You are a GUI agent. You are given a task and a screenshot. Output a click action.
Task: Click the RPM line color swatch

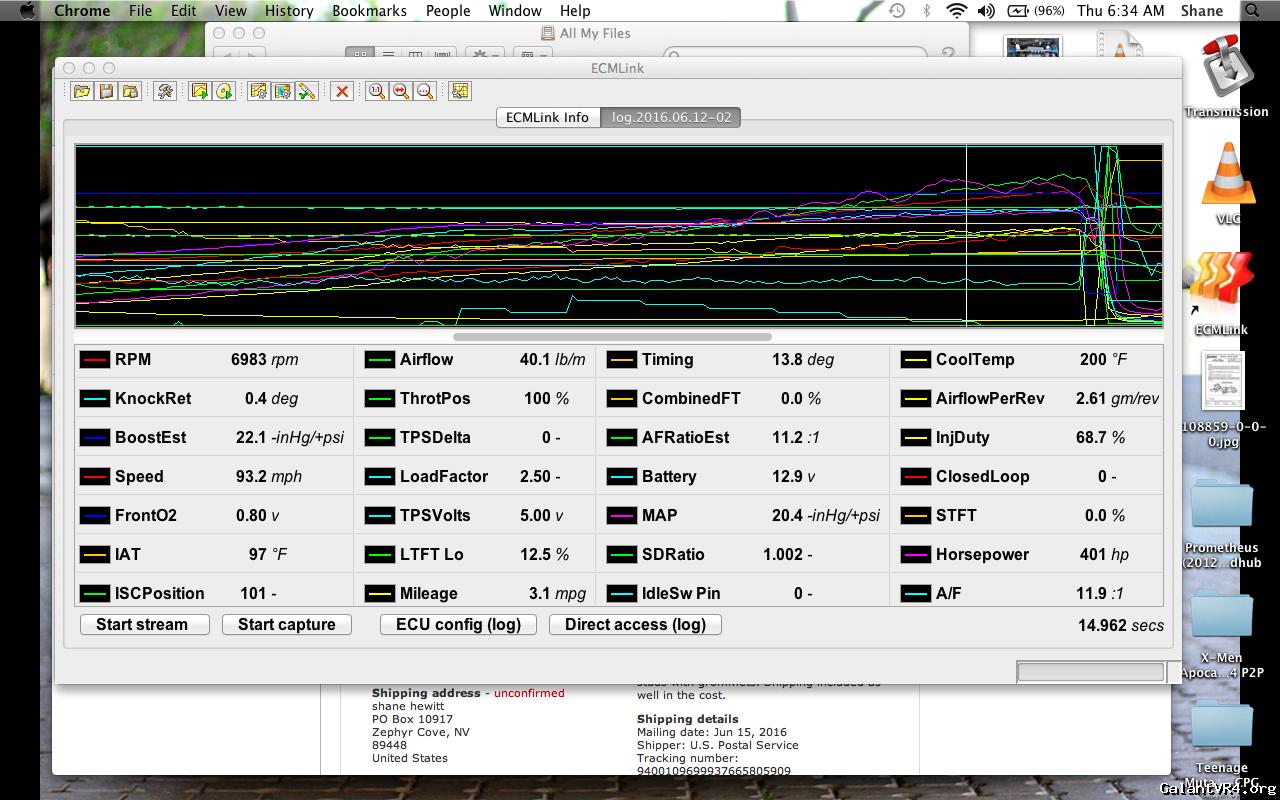tap(95, 360)
